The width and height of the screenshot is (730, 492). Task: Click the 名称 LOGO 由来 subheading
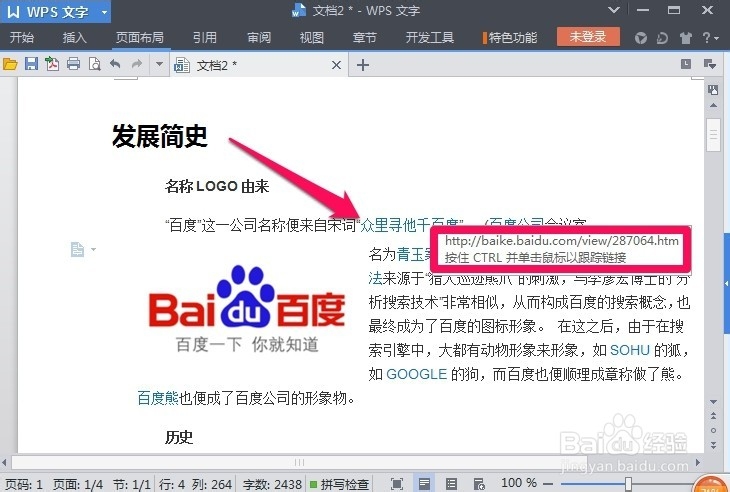pyautogui.click(x=217, y=187)
